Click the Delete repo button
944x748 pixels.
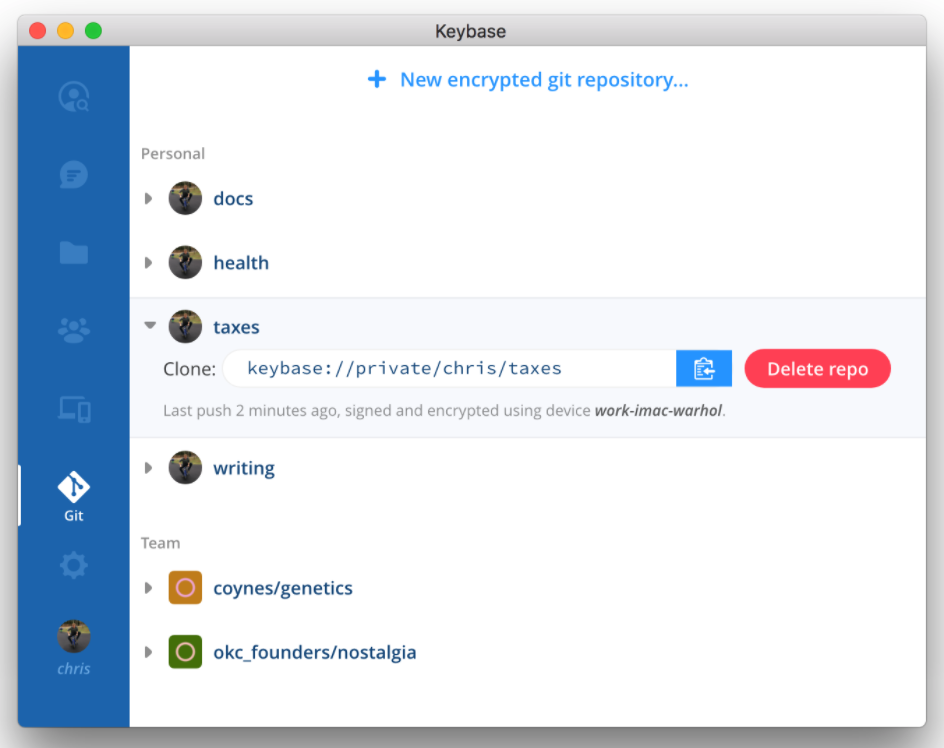pyautogui.click(x=818, y=369)
